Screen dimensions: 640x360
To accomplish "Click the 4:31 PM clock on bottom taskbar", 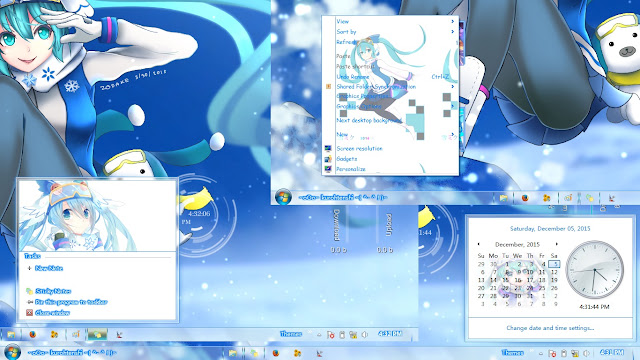I will (x=611, y=352).
